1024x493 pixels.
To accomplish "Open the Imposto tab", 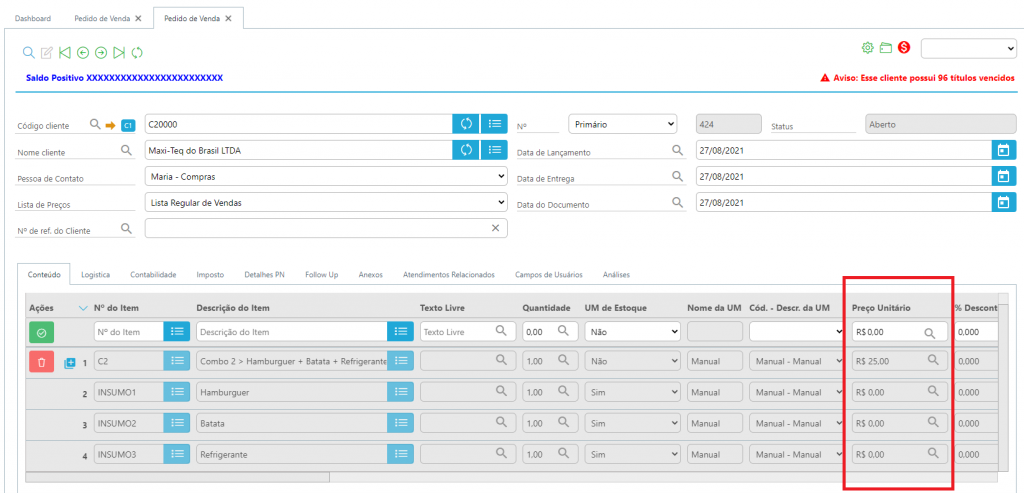I will click(x=210, y=273).
